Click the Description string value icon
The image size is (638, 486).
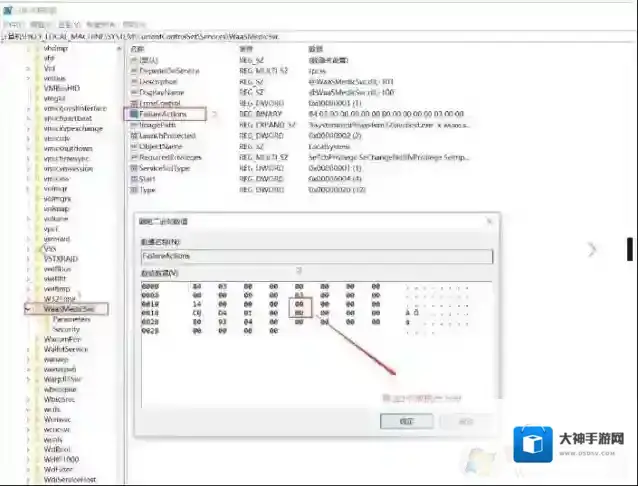click(134, 82)
